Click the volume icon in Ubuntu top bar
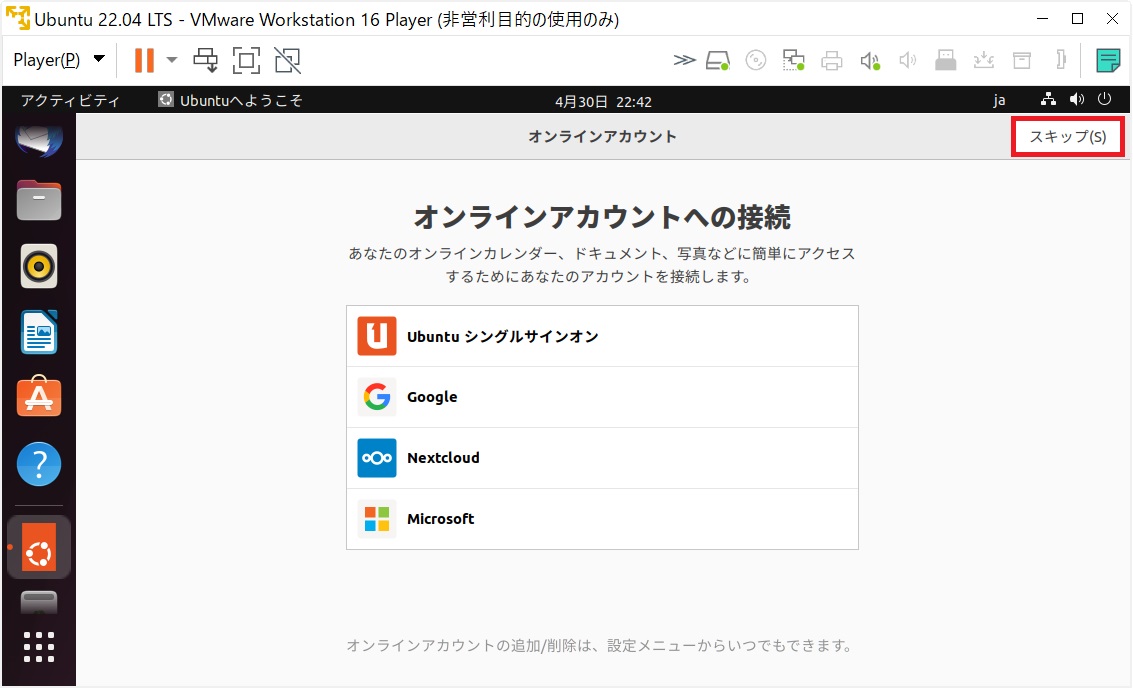The width and height of the screenshot is (1133, 688). 1077,100
